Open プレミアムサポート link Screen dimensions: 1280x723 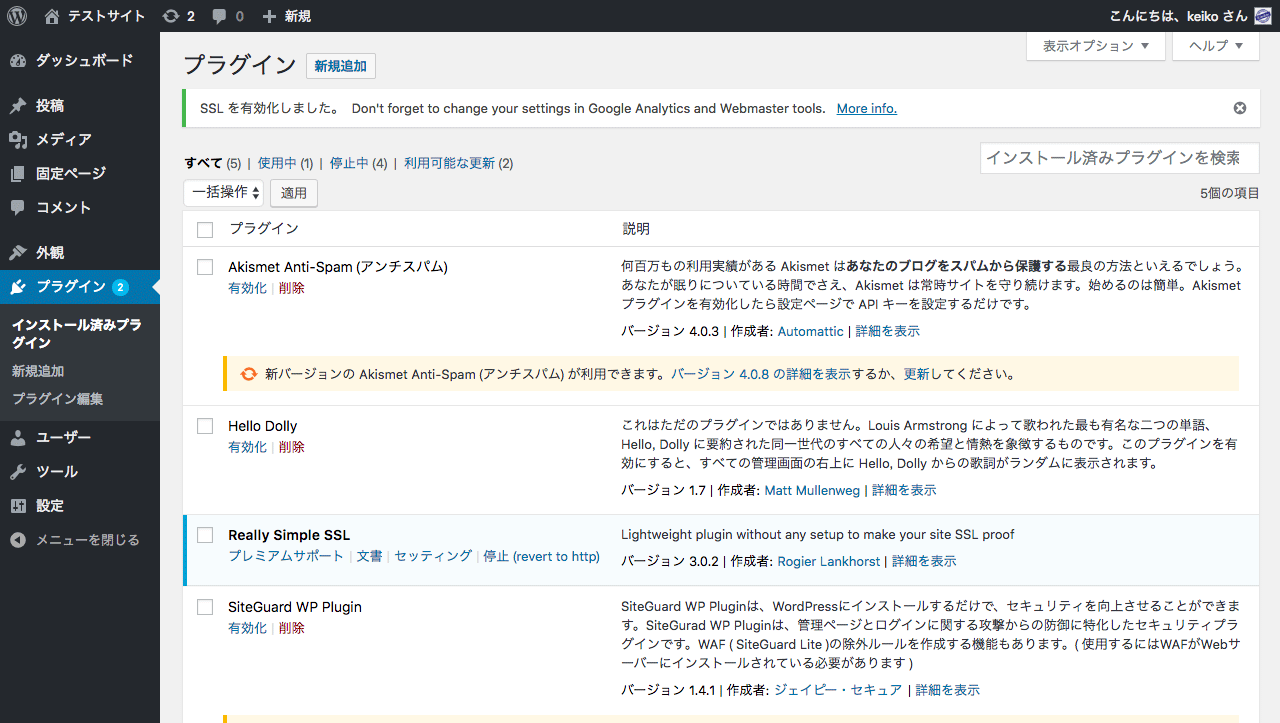point(286,556)
